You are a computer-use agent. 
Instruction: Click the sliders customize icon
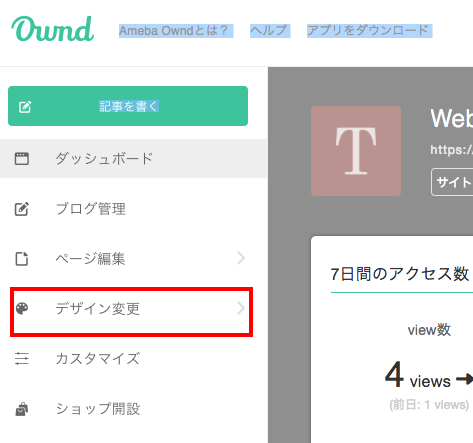(x=22, y=359)
